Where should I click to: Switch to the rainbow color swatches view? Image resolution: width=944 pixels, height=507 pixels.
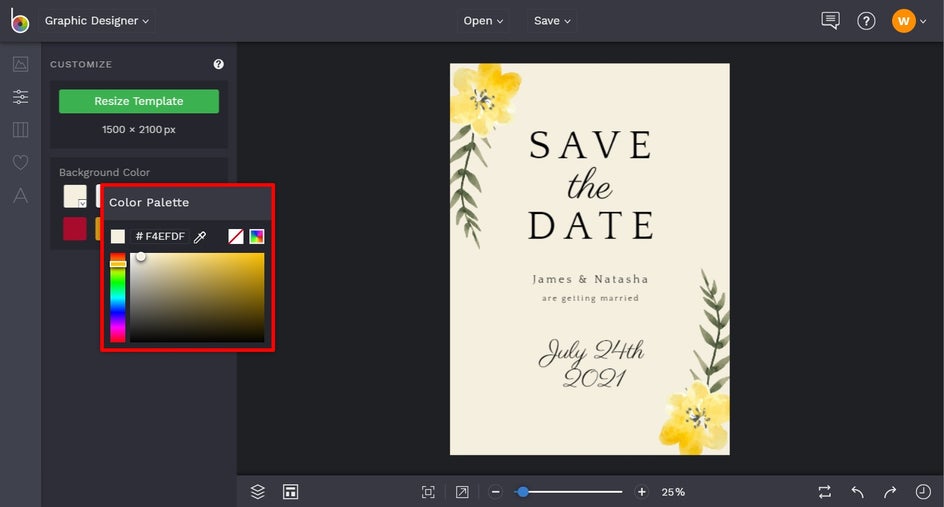pos(257,237)
